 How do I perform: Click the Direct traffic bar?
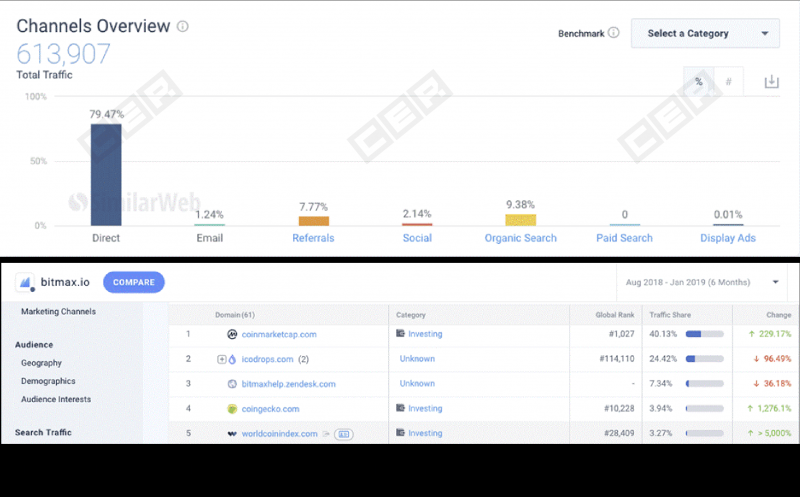[106, 175]
